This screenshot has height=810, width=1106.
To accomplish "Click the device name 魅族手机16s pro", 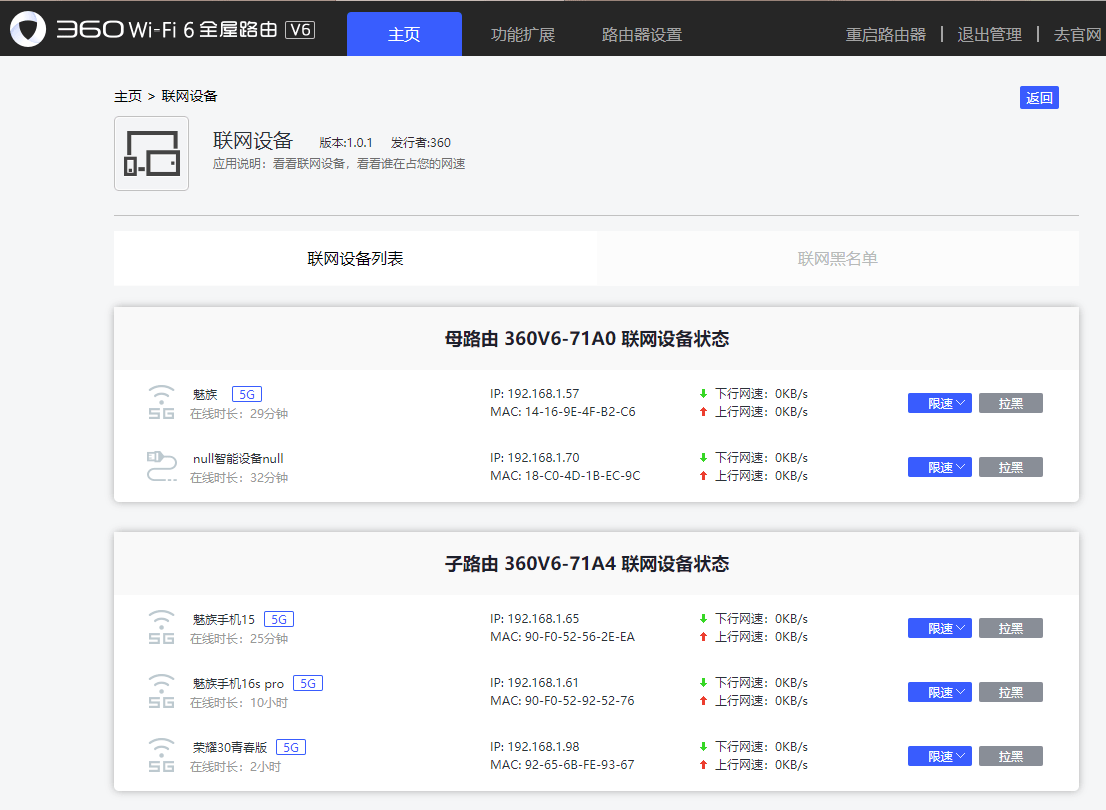I will pyautogui.click(x=238, y=684).
